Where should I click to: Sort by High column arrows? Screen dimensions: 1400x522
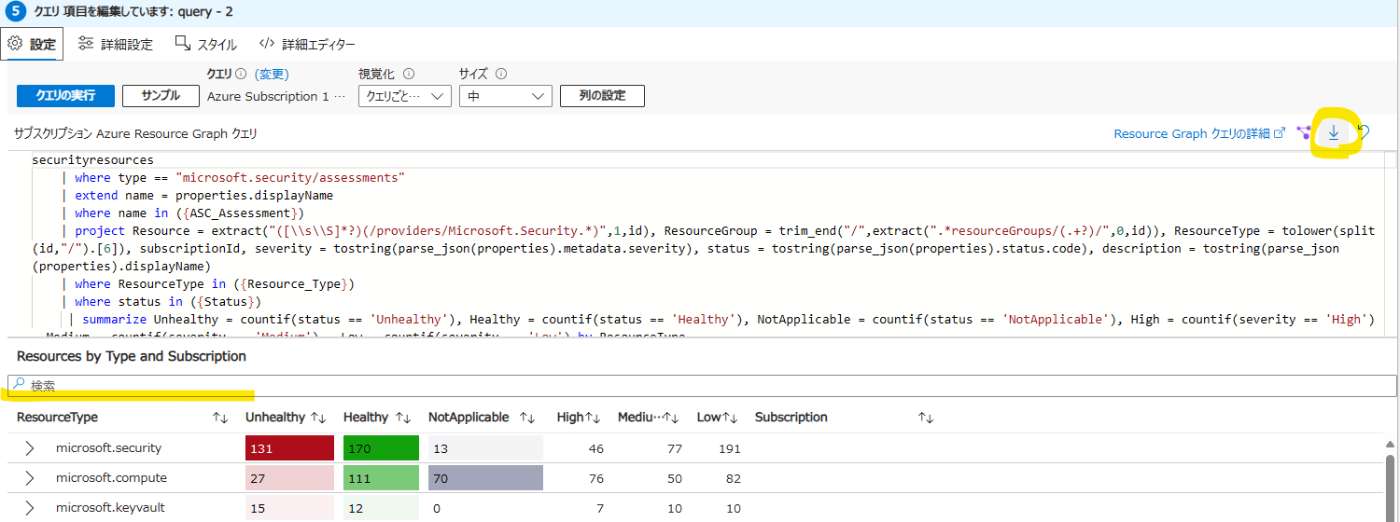coord(592,417)
